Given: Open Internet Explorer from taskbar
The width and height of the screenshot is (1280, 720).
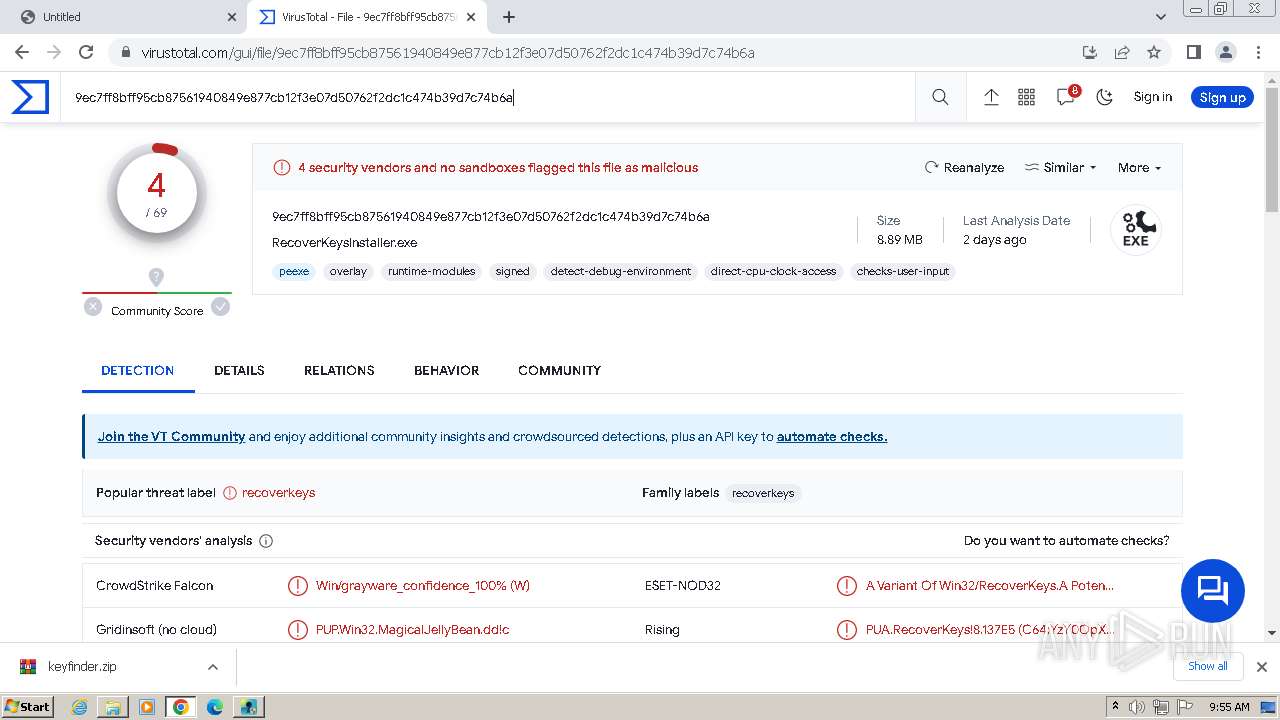Looking at the screenshot, I should click(x=79, y=707).
